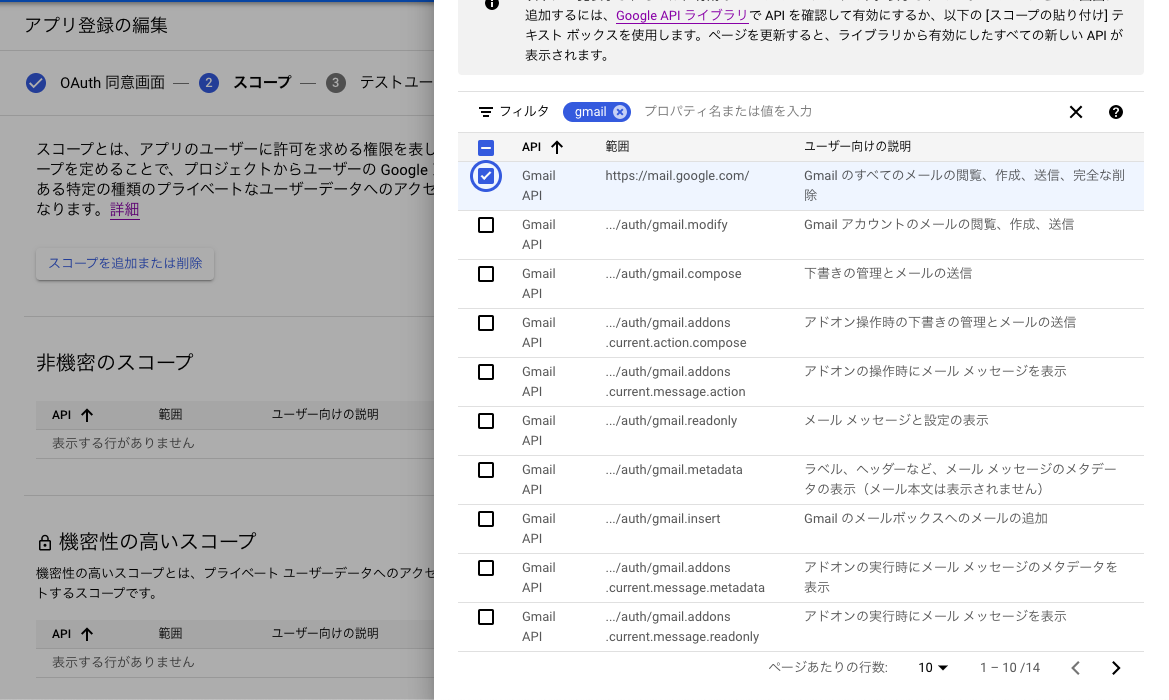Click description 下書きの管理とメールの送信
Screen dimensions: 1169x700
point(888,274)
